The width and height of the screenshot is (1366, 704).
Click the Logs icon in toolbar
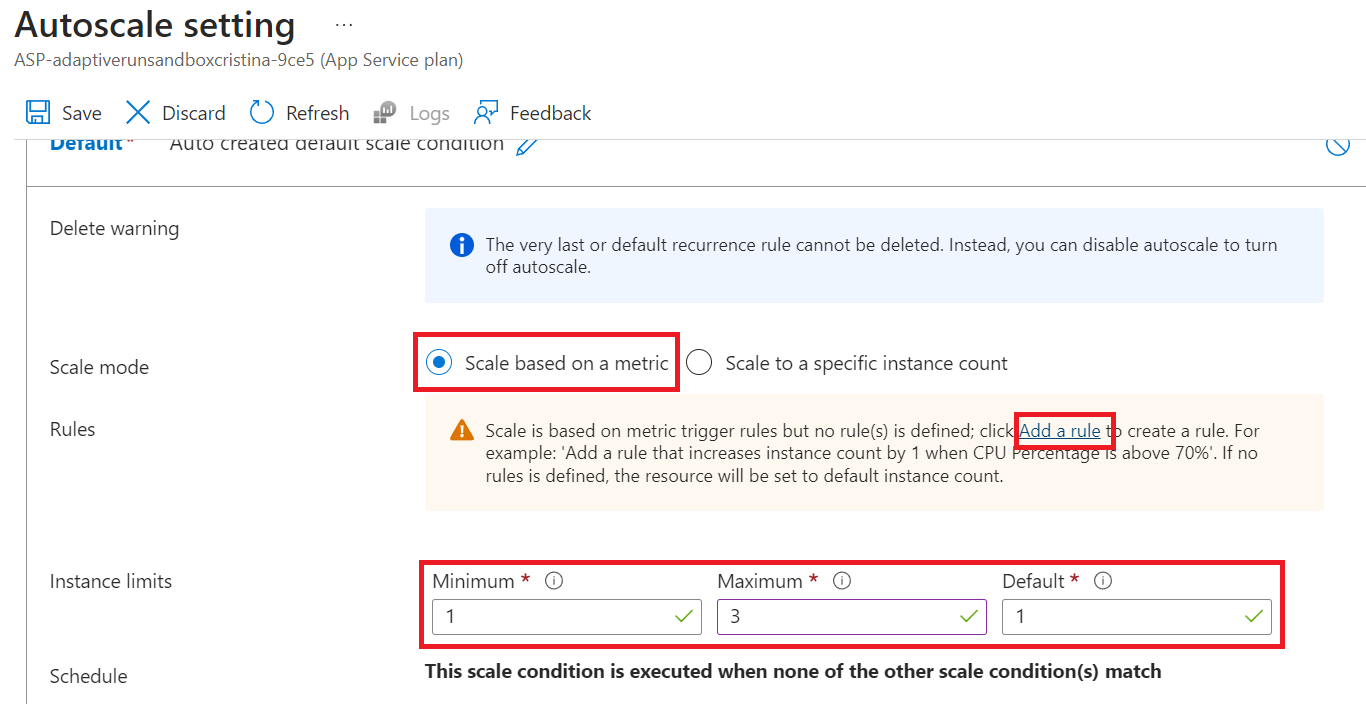(385, 112)
